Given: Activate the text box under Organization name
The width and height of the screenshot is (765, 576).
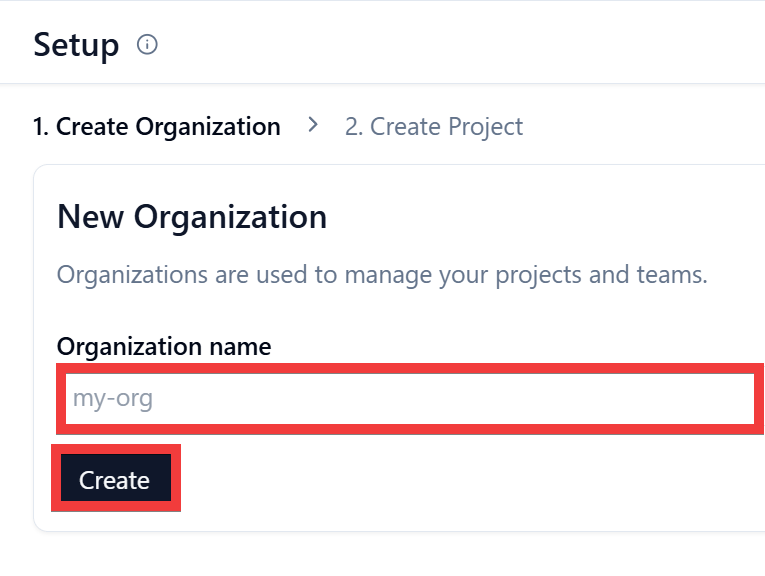Looking at the screenshot, I should tap(410, 398).
